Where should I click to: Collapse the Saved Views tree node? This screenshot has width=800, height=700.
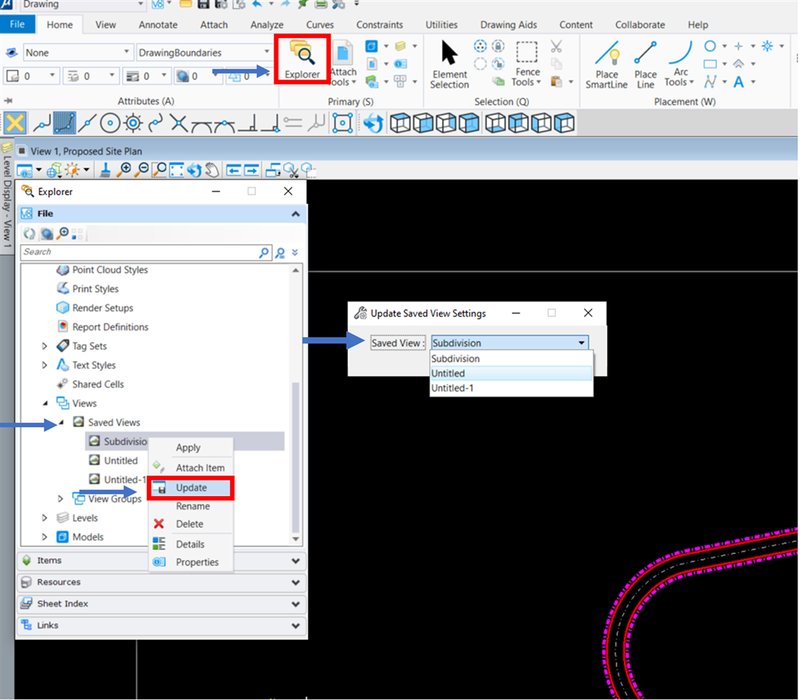[61, 422]
